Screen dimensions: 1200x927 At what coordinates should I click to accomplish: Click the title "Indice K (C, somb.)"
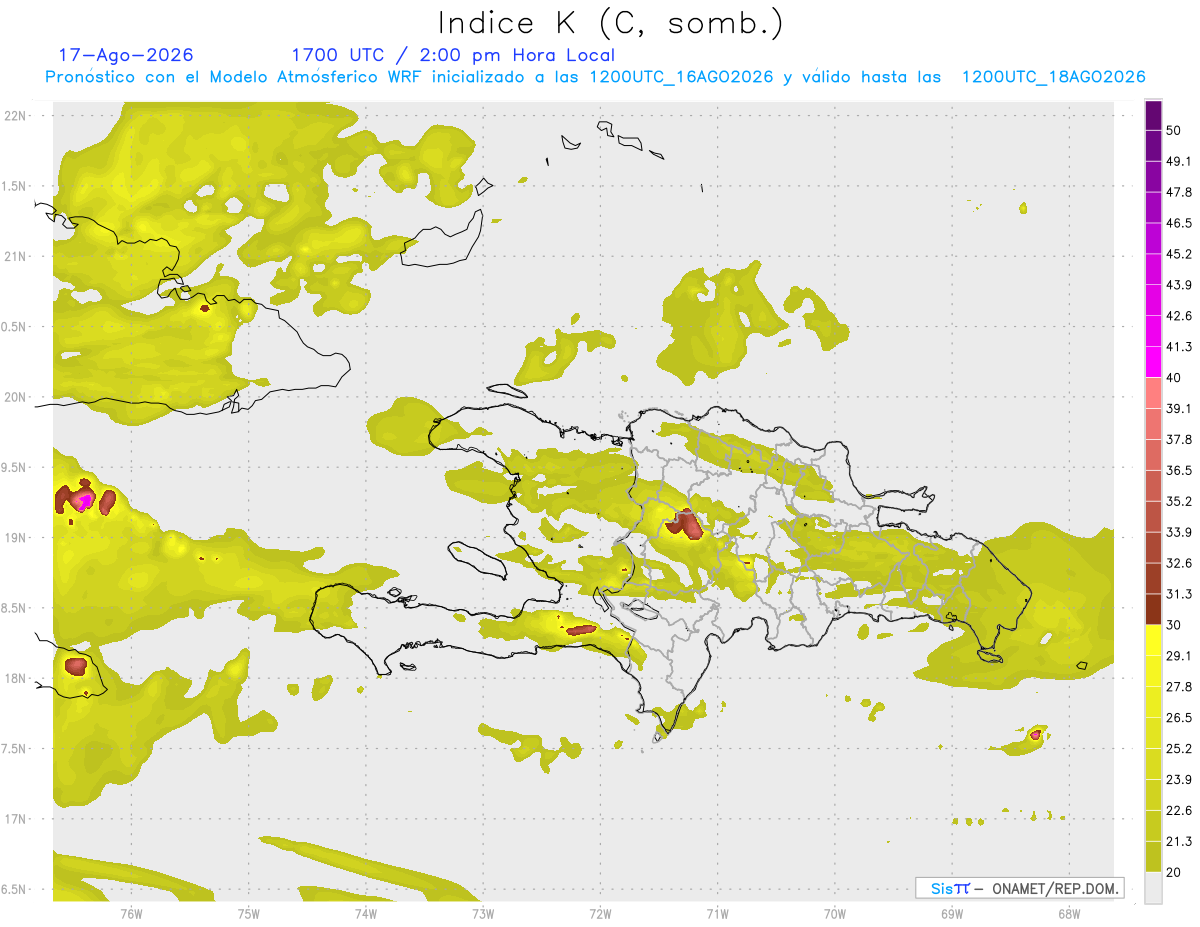[611, 23]
